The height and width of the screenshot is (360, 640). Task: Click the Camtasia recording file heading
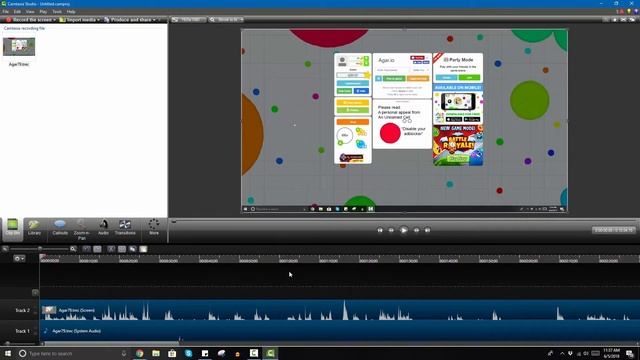pos(24,28)
